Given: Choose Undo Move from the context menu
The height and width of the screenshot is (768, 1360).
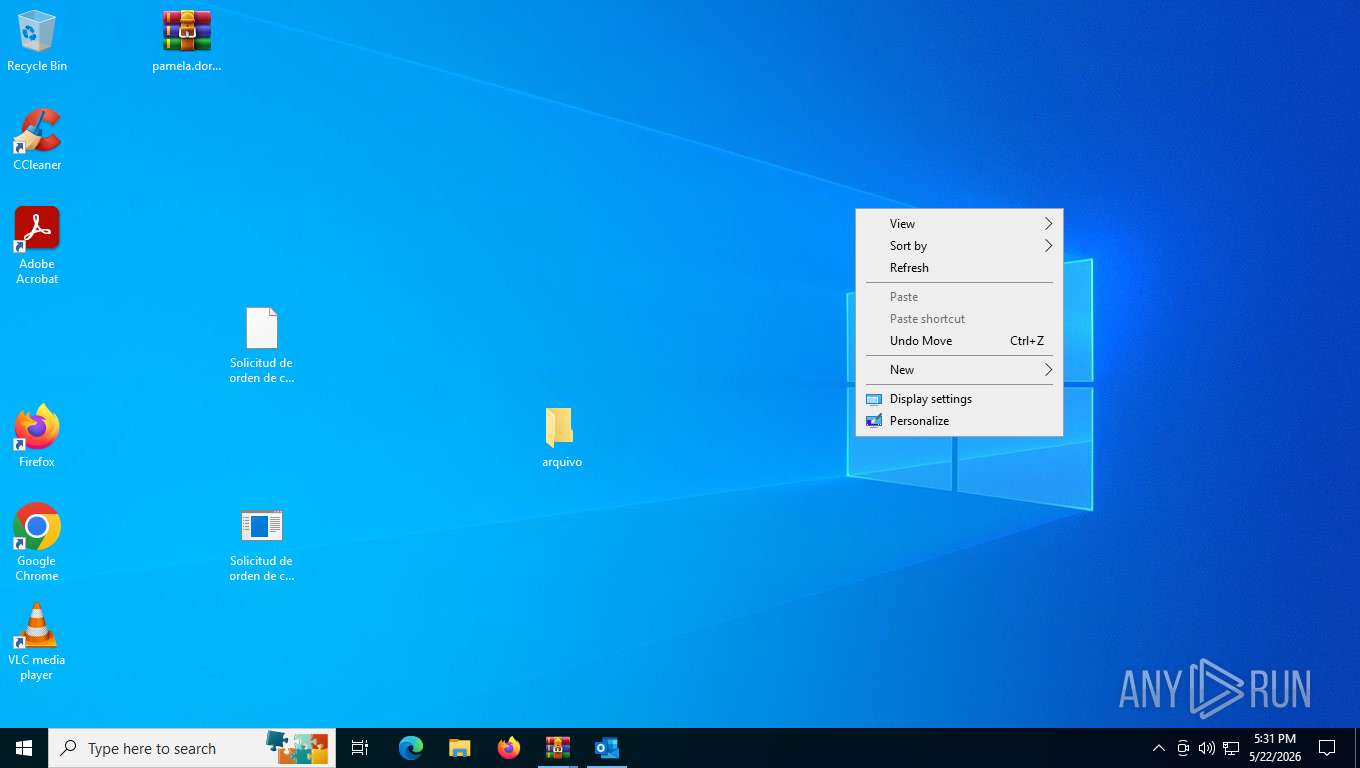Looking at the screenshot, I should pyautogui.click(x=959, y=341).
